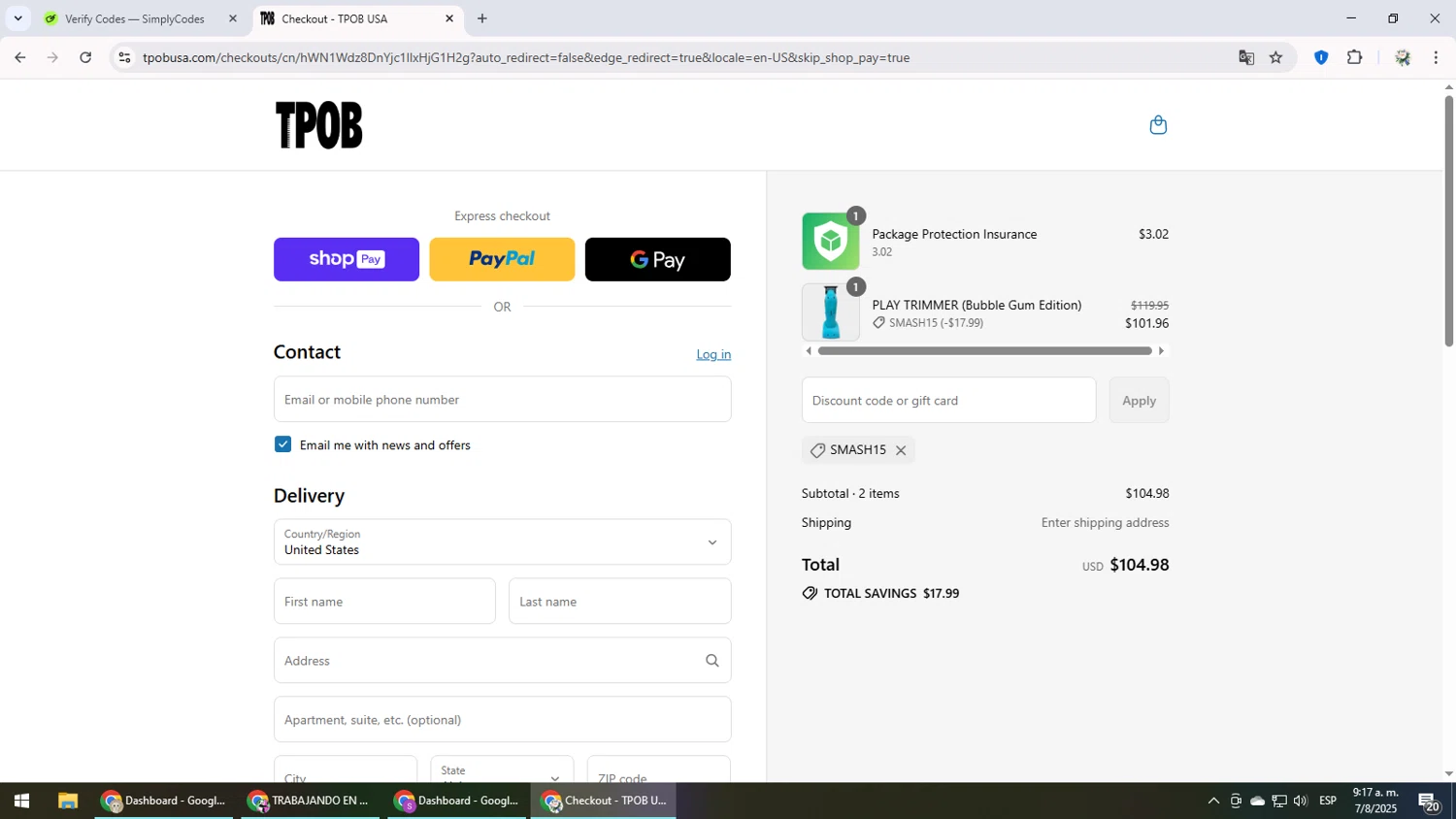Go back to the previous page
1456x819 pixels.
[19, 57]
